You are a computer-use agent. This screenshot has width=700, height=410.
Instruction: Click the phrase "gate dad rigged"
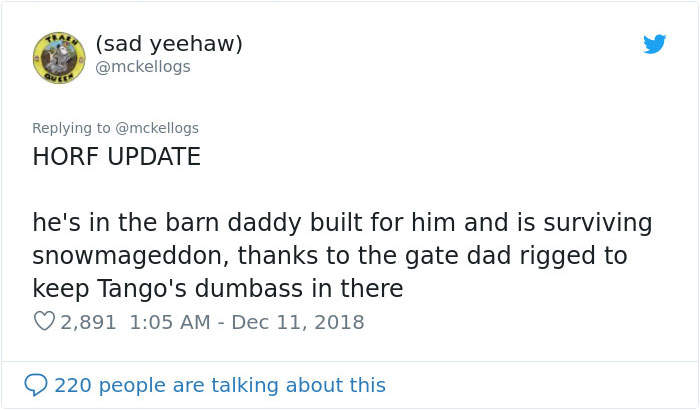[x=502, y=256]
